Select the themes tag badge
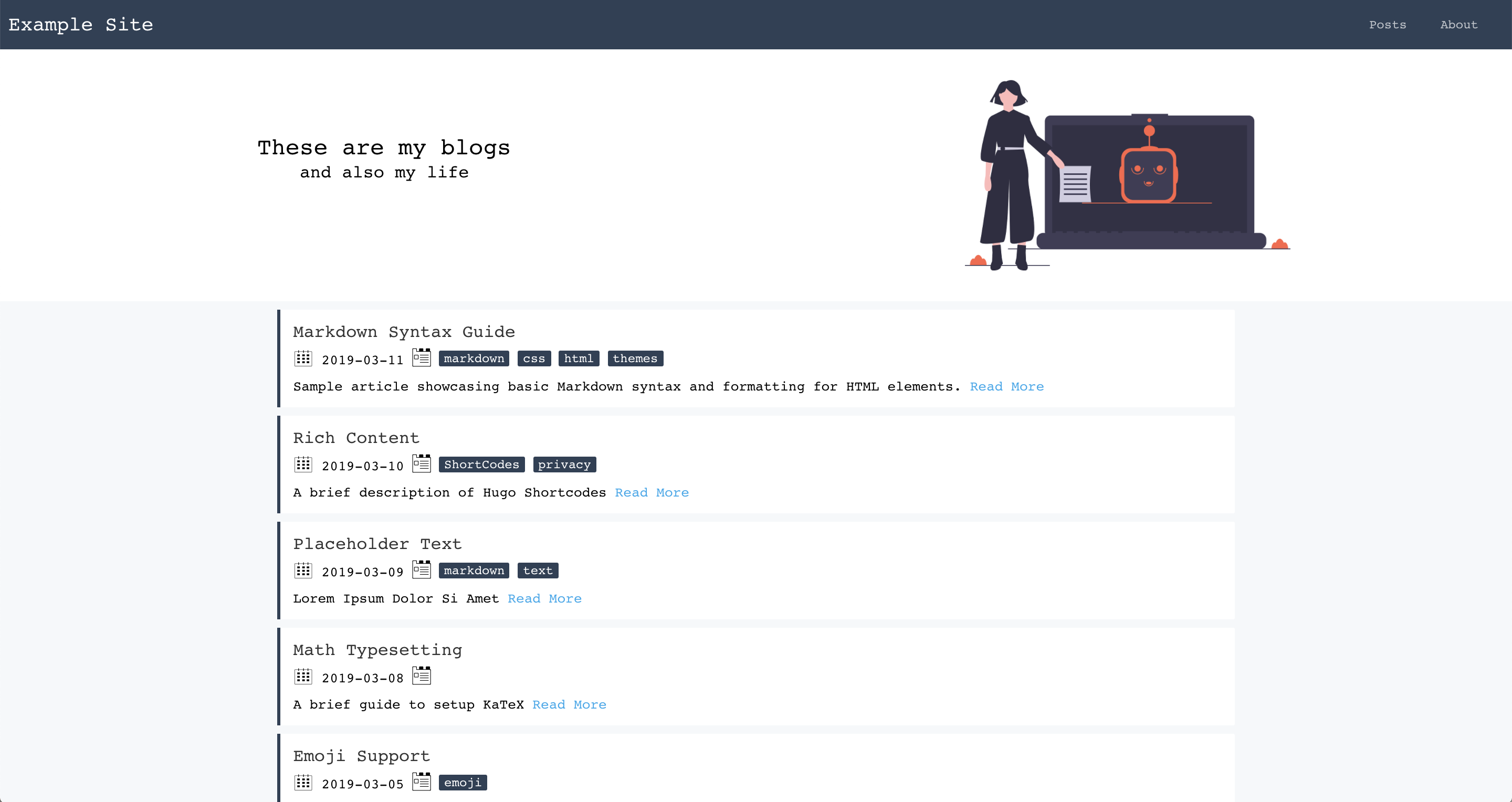Screen dimensions: 1512x802 click(635, 358)
